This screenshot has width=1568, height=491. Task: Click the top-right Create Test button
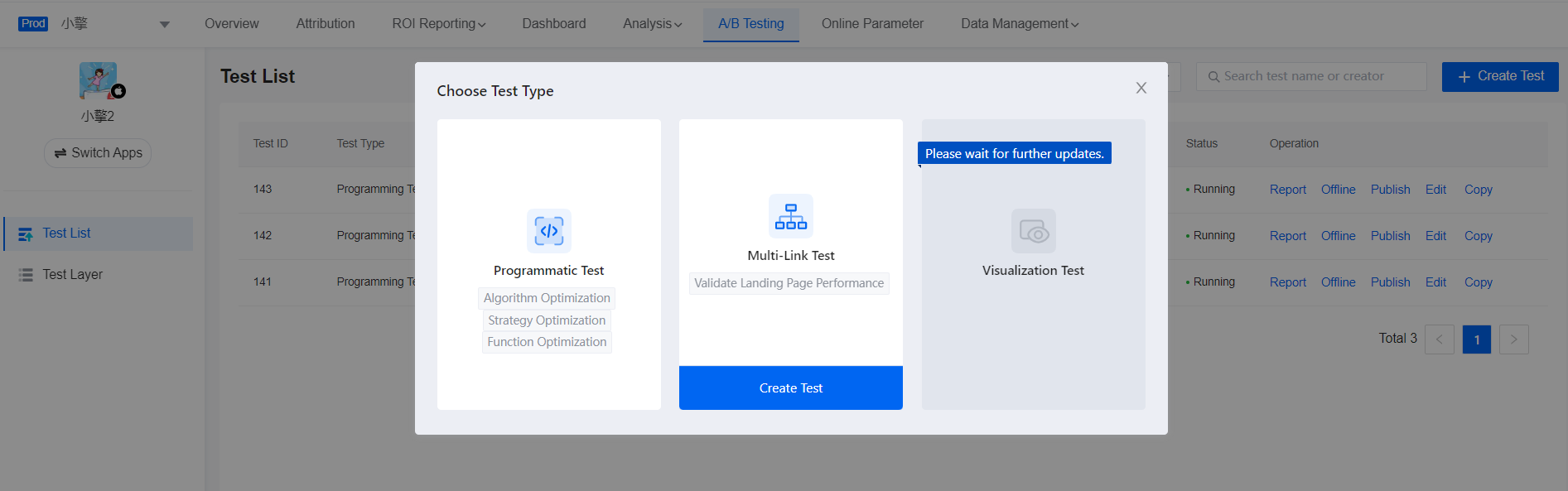pos(1500,76)
